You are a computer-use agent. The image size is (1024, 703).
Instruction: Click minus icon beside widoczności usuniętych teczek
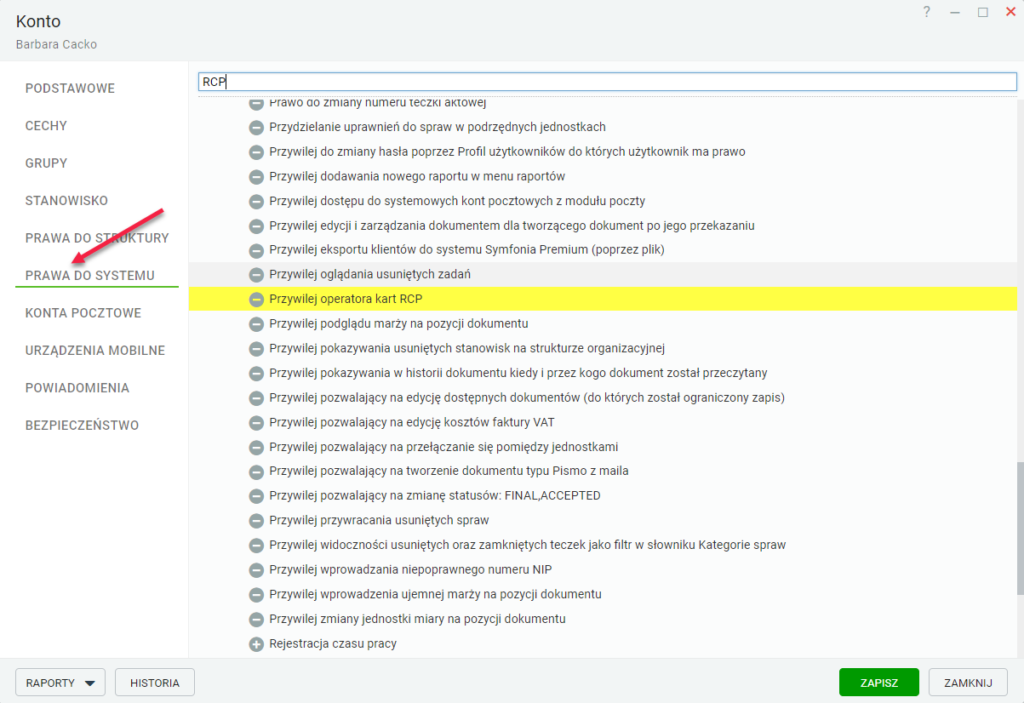click(256, 546)
